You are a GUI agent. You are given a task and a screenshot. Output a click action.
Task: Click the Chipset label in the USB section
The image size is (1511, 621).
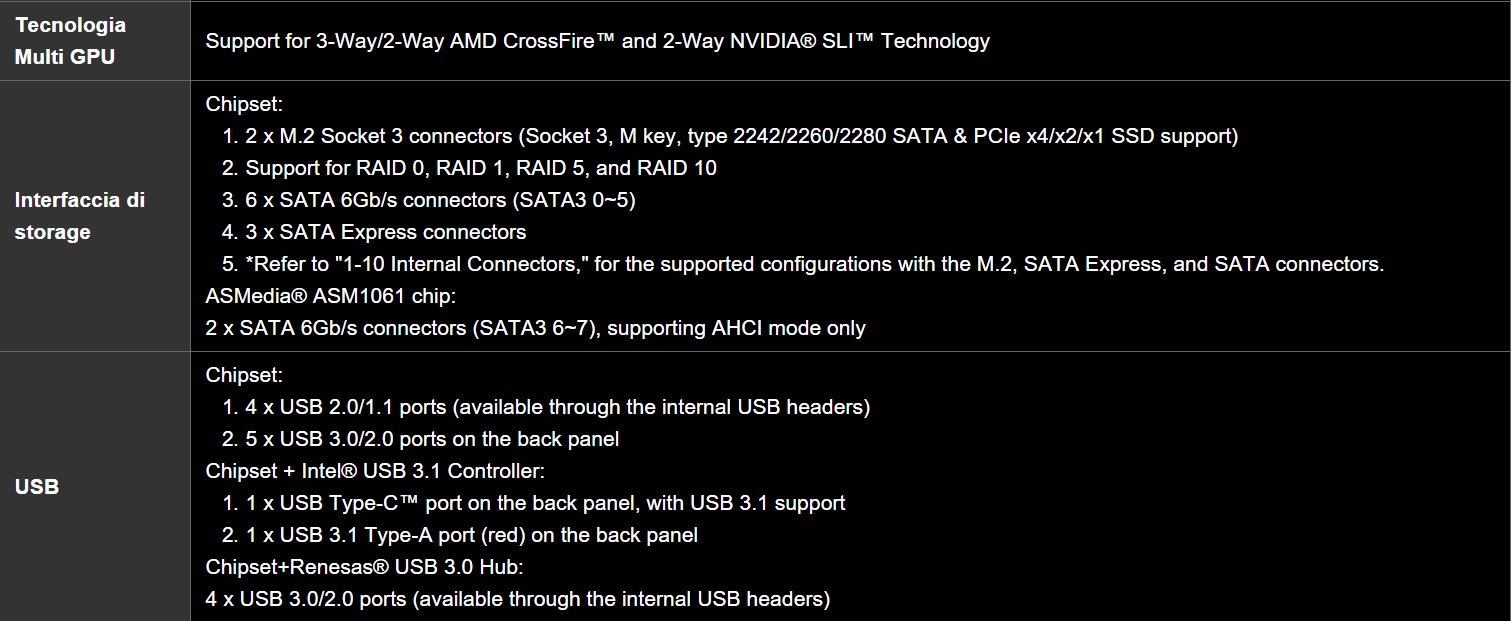[x=244, y=375]
